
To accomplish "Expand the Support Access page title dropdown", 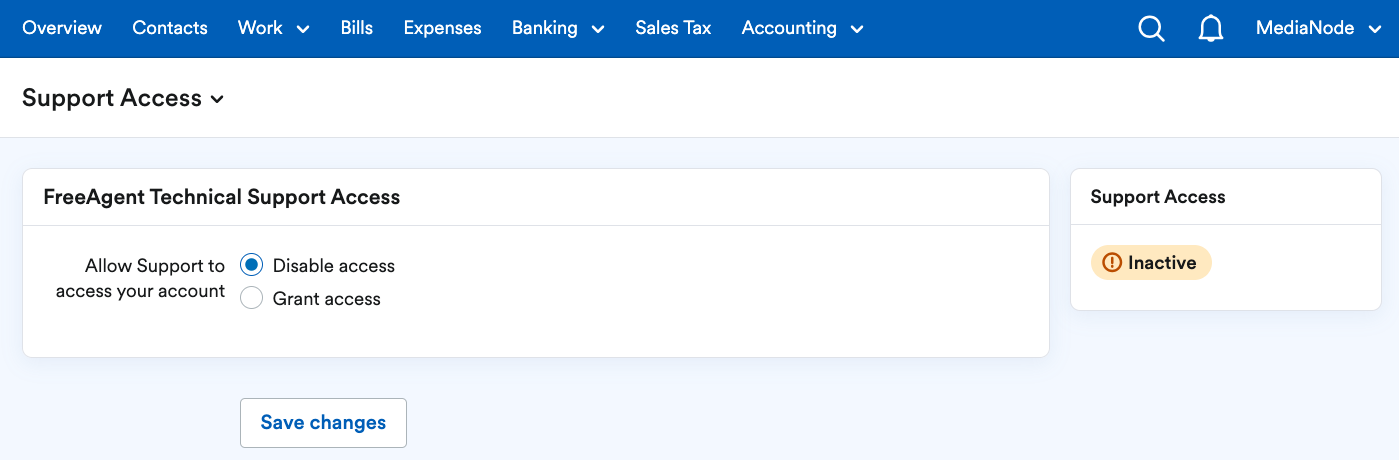I will click(x=123, y=98).
